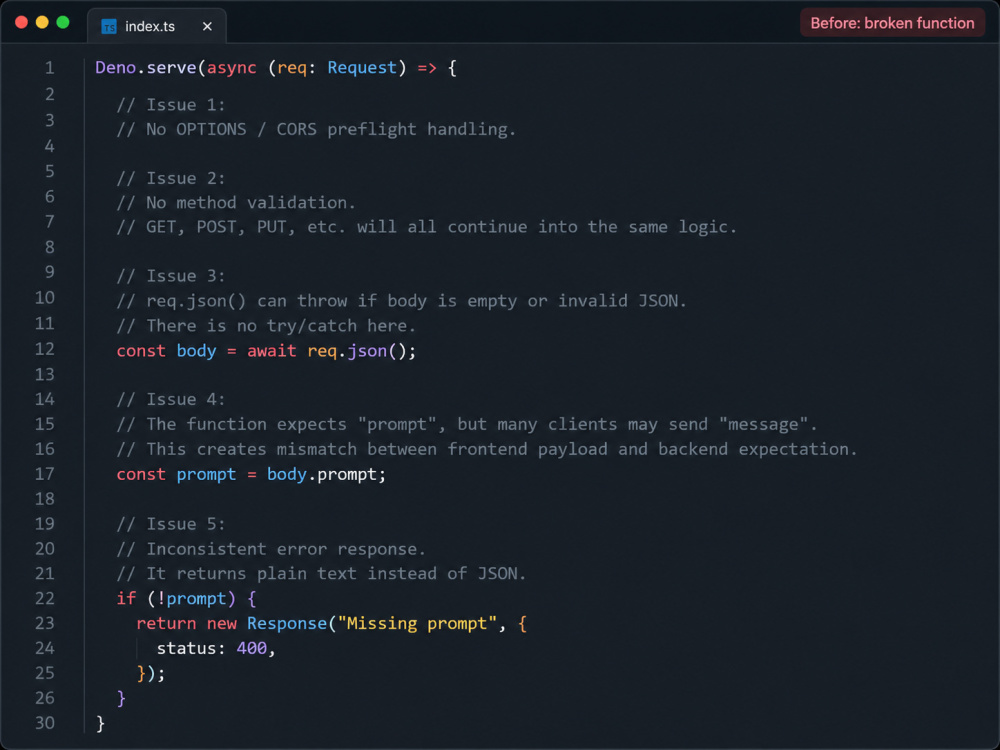The width and height of the screenshot is (1000, 750).
Task: Click the 'Inconsistent error response.' comment
Action: pyautogui.click(x=270, y=549)
